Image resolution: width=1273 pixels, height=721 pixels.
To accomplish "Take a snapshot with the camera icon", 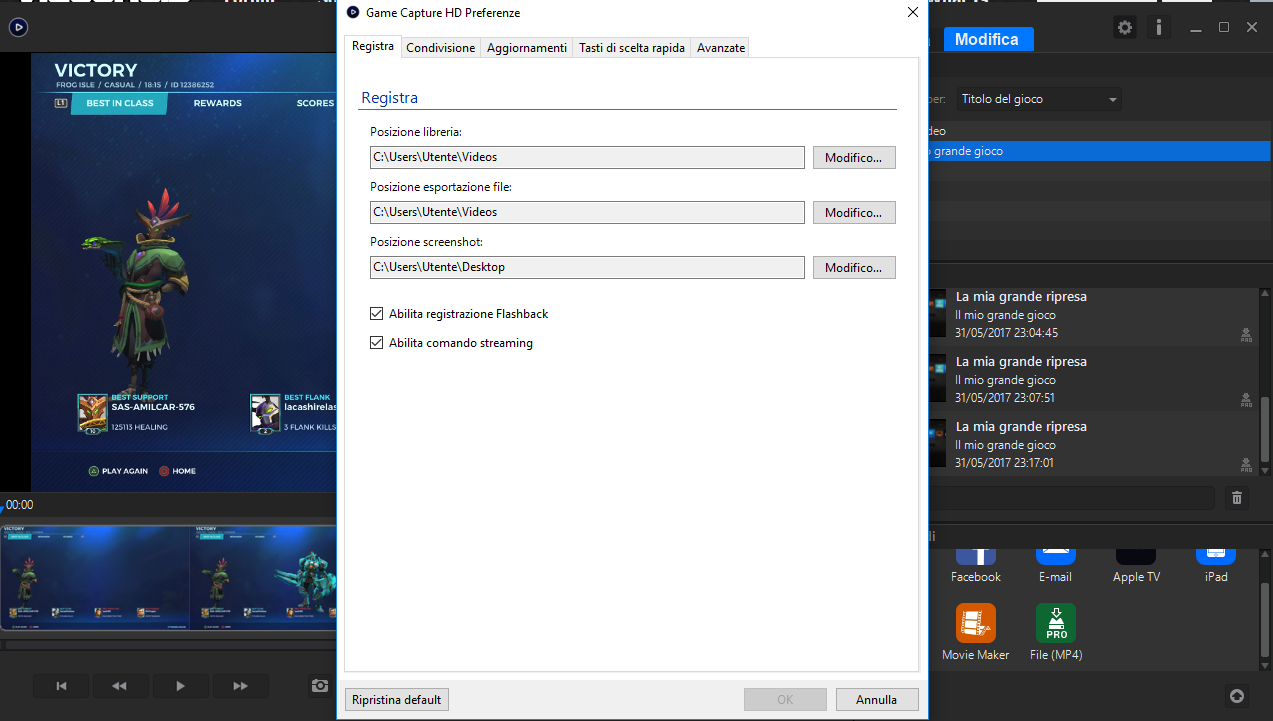I will (x=320, y=686).
